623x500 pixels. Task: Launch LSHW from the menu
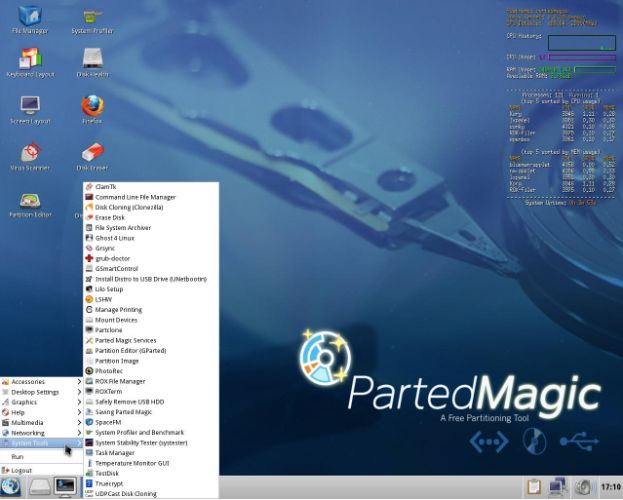pyautogui.click(x=151, y=300)
